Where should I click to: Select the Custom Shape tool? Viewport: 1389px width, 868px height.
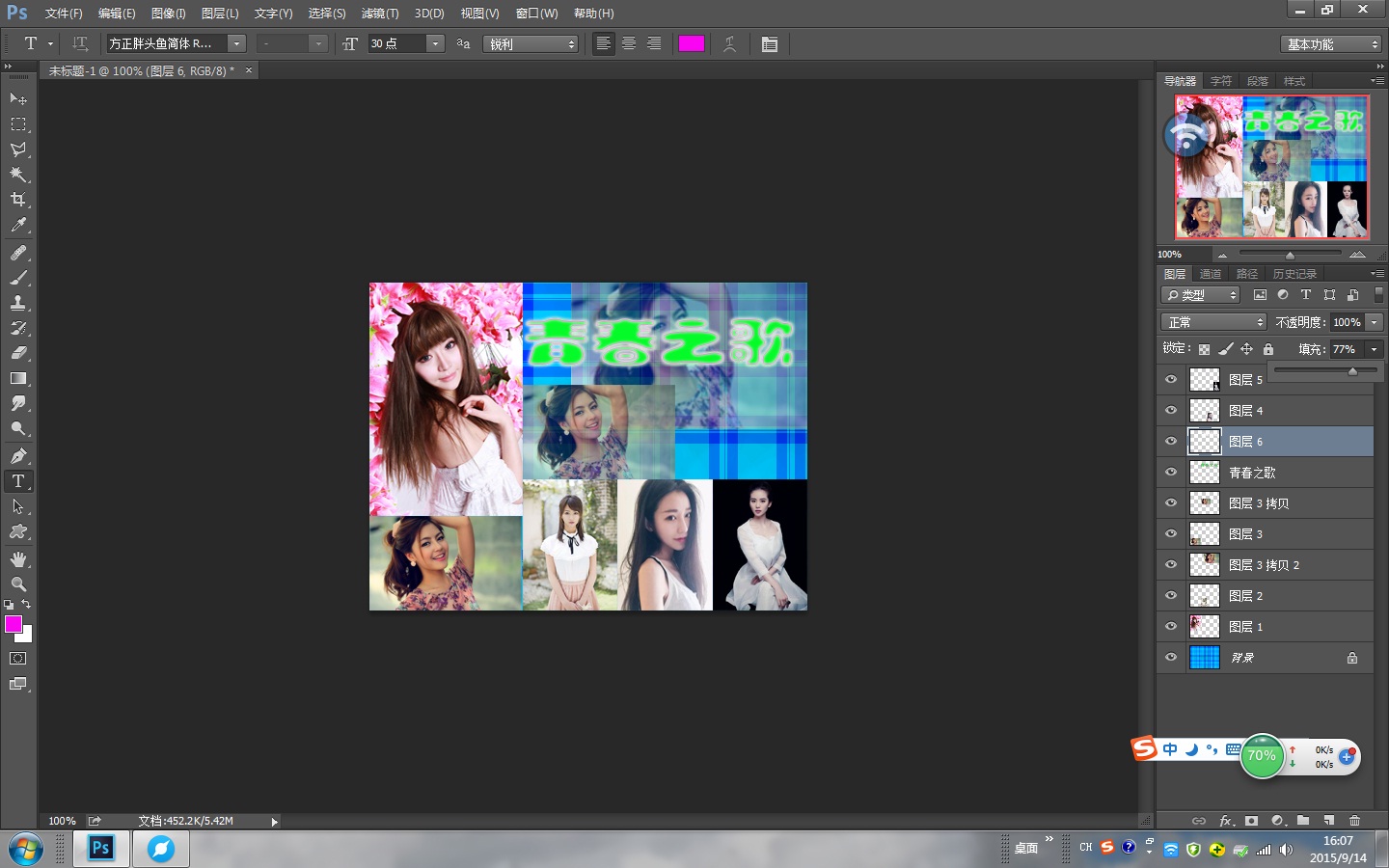18,530
